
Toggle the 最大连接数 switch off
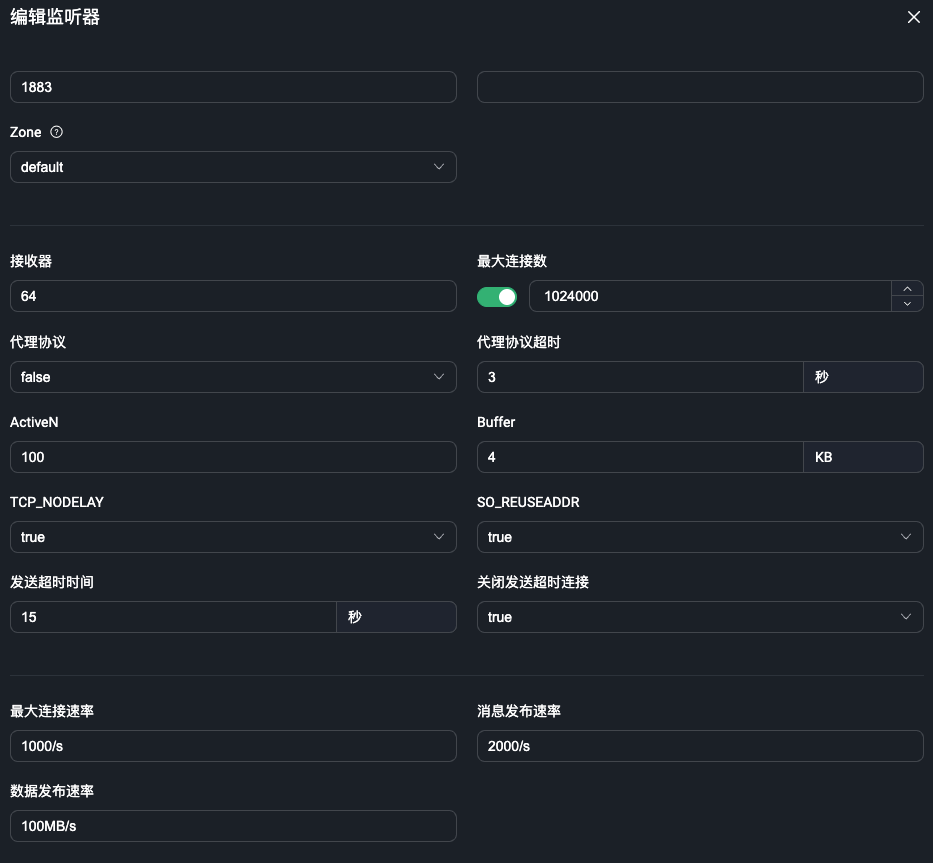tap(497, 297)
